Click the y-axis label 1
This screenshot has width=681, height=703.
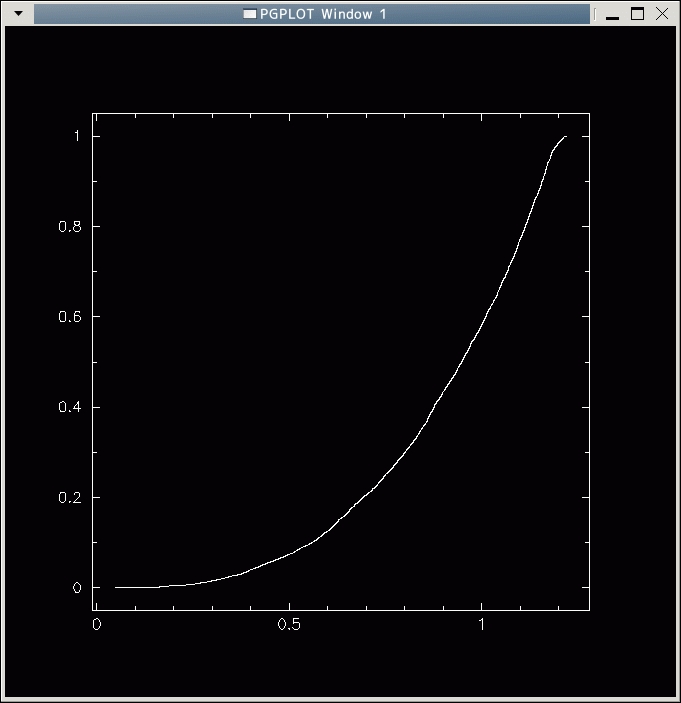(x=76, y=137)
